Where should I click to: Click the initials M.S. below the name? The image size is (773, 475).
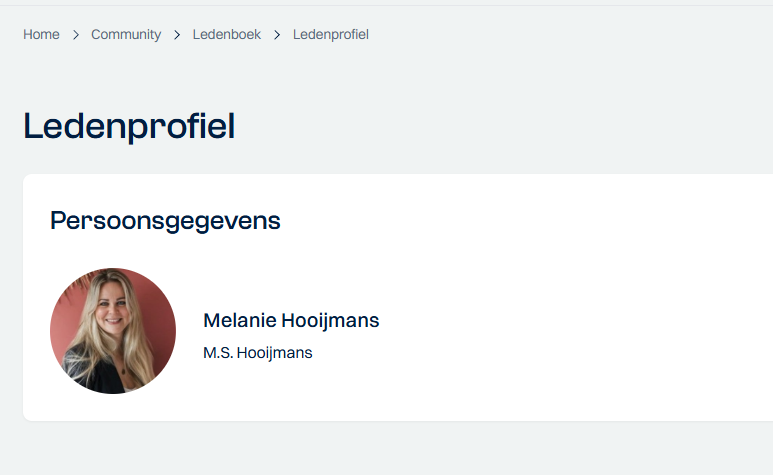point(218,353)
